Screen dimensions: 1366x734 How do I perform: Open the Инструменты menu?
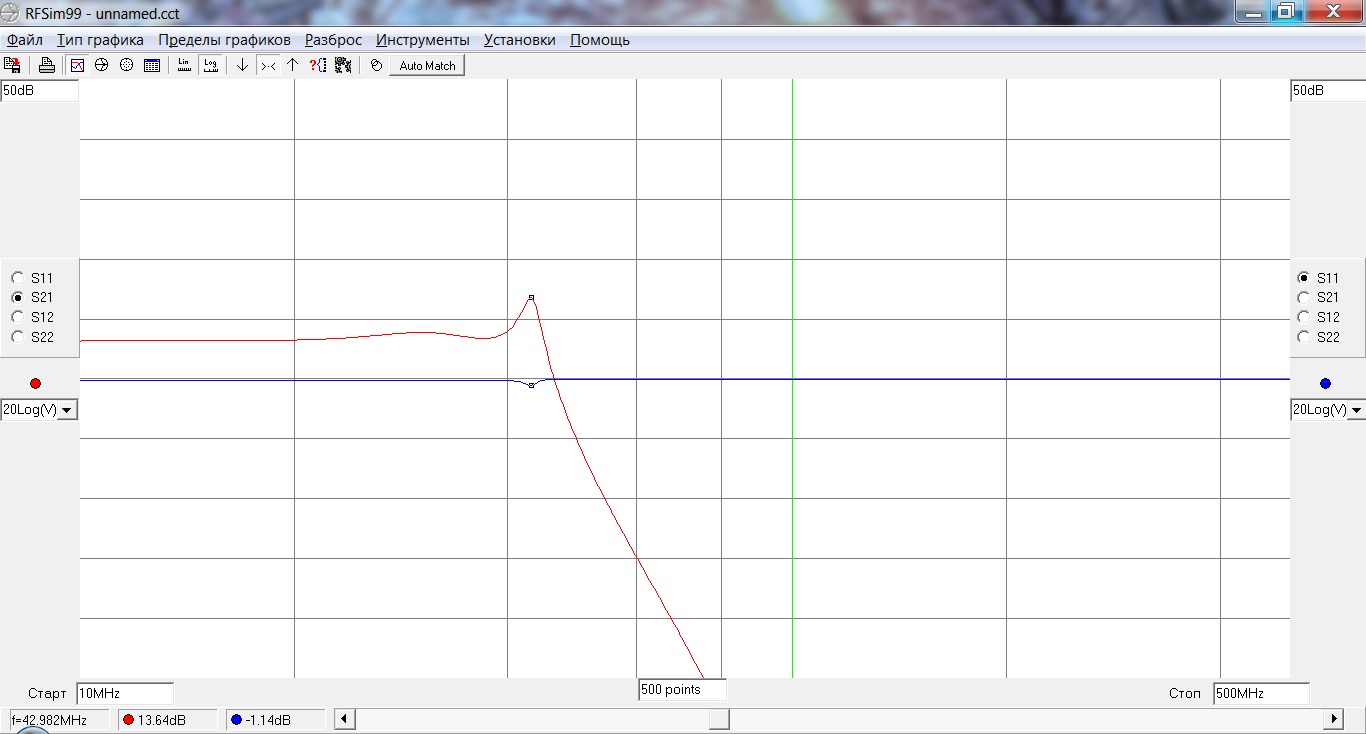click(422, 40)
